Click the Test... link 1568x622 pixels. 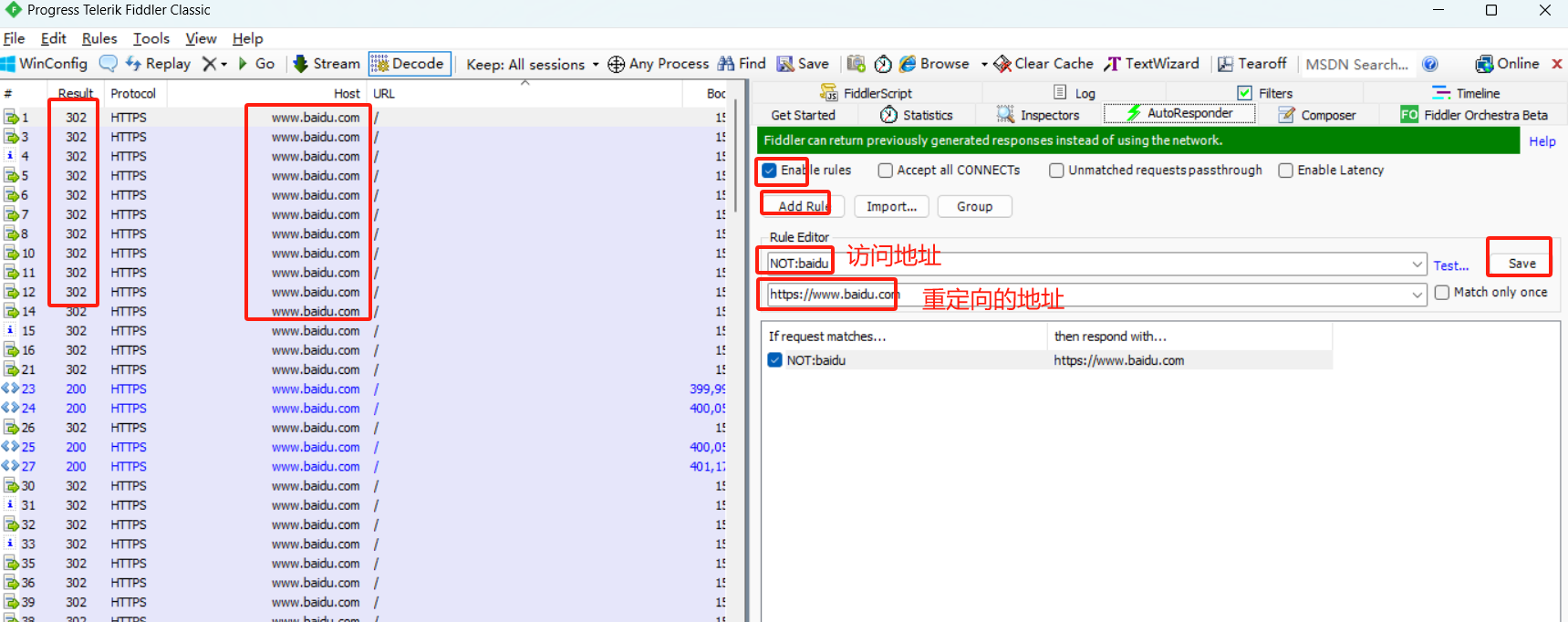pos(1450,265)
